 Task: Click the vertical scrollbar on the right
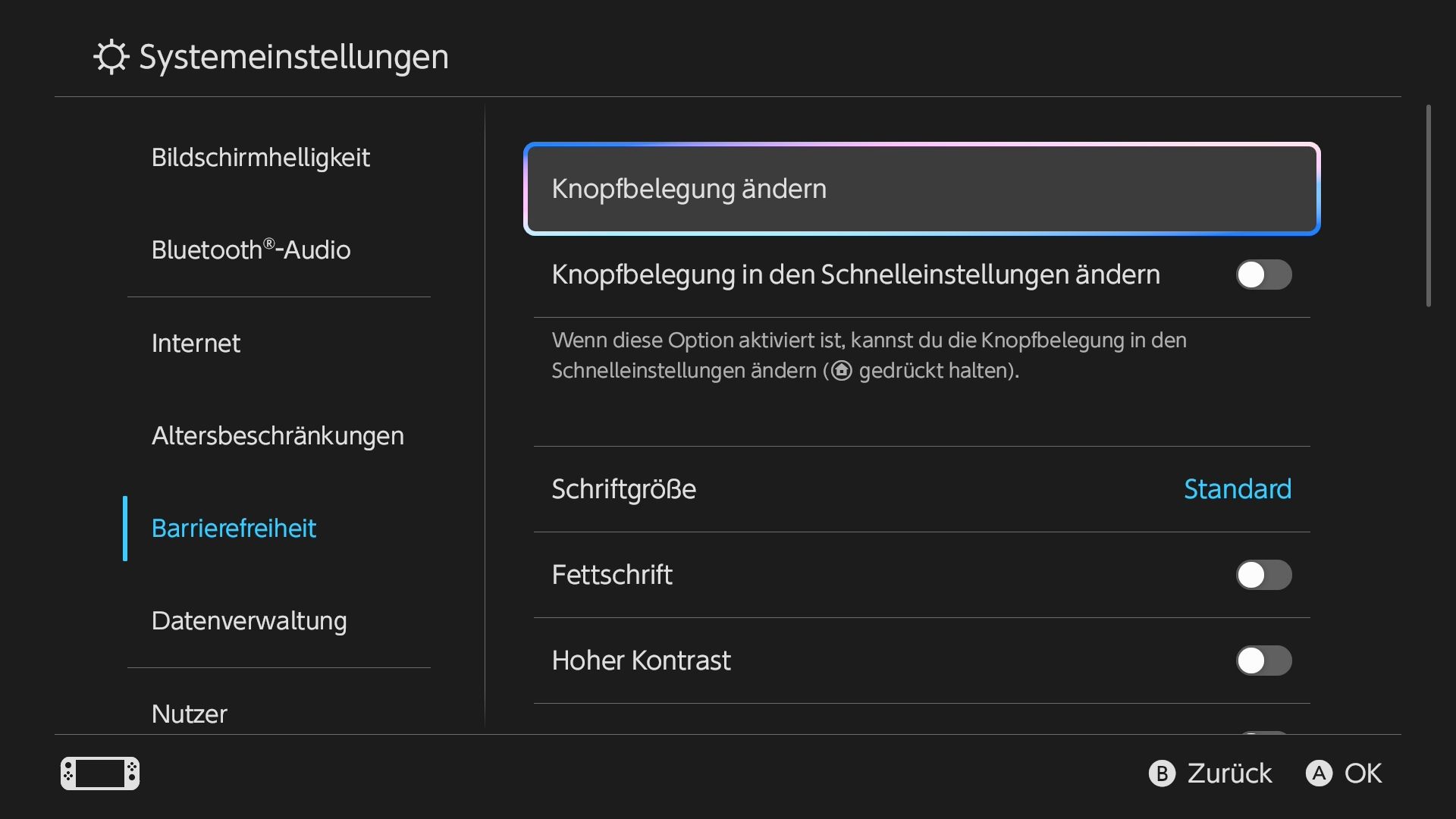coord(1429,206)
